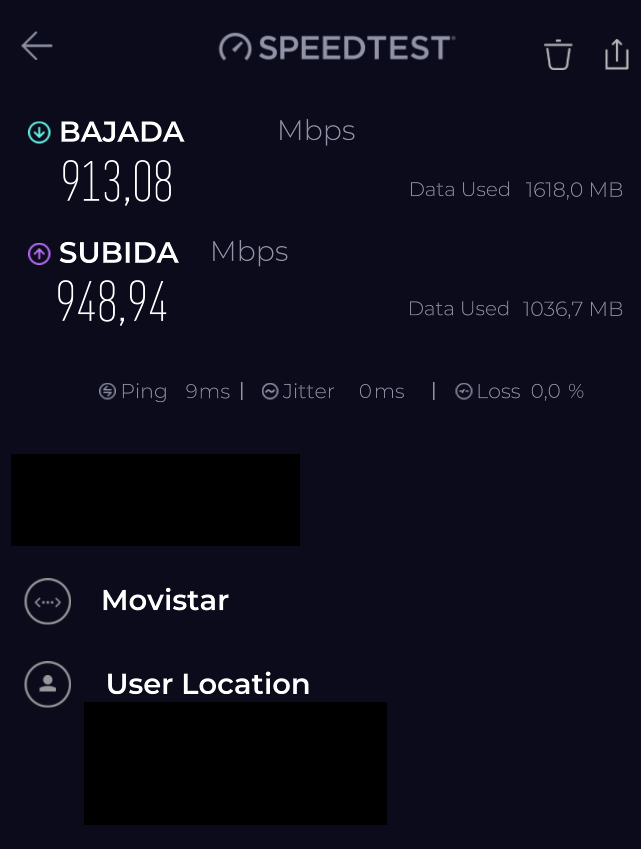Select the Movistar provider label
The width and height of the screenshot is (641, 849).
click(x=165, y=600)
